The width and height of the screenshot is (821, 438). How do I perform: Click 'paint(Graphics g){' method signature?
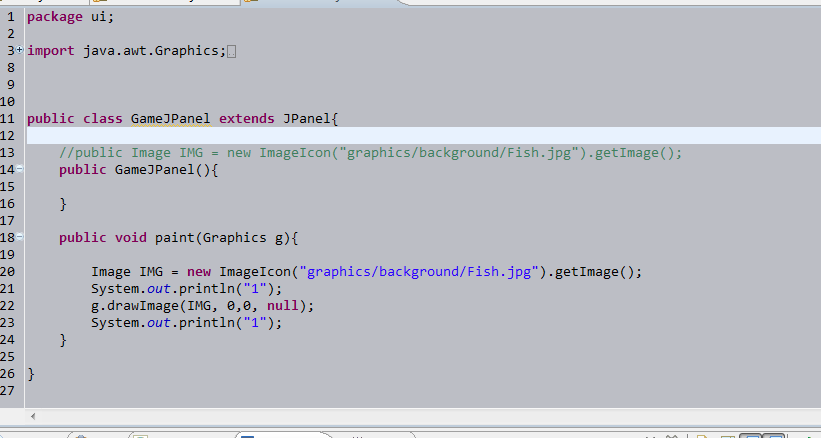[226, 238]
